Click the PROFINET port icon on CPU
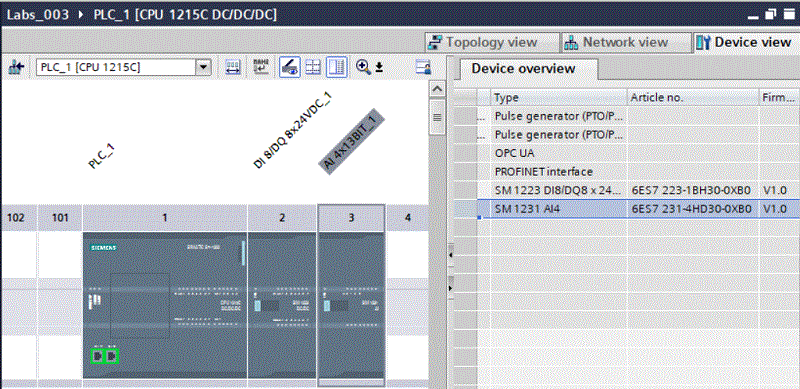800x389 pixels. pyautogui.click(x=105, y=356)
